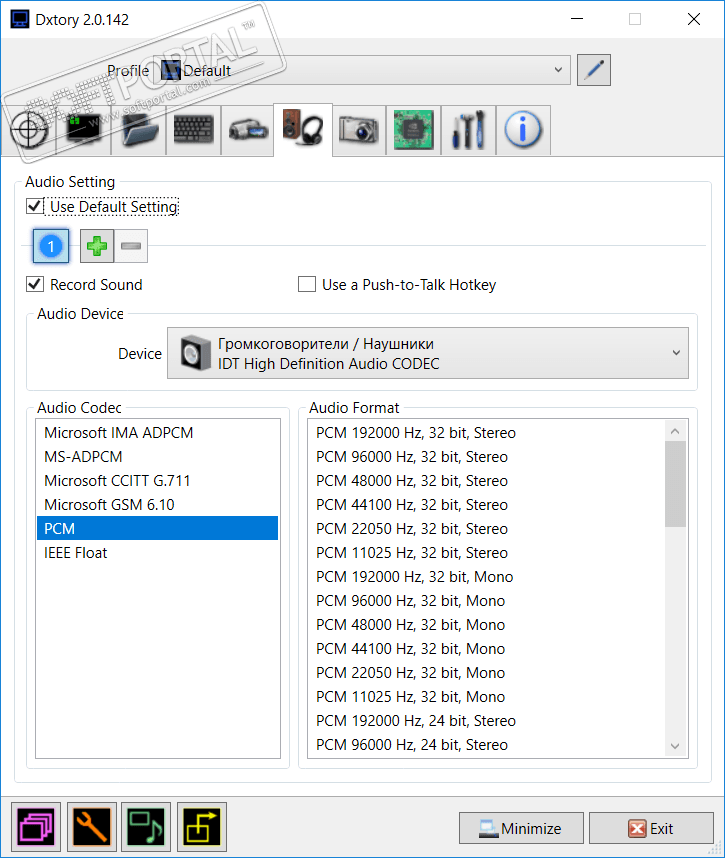Choose PCM 96000 Hz, 32 bit, Stereo
The image size is (725, 858).
pos(486,457)
